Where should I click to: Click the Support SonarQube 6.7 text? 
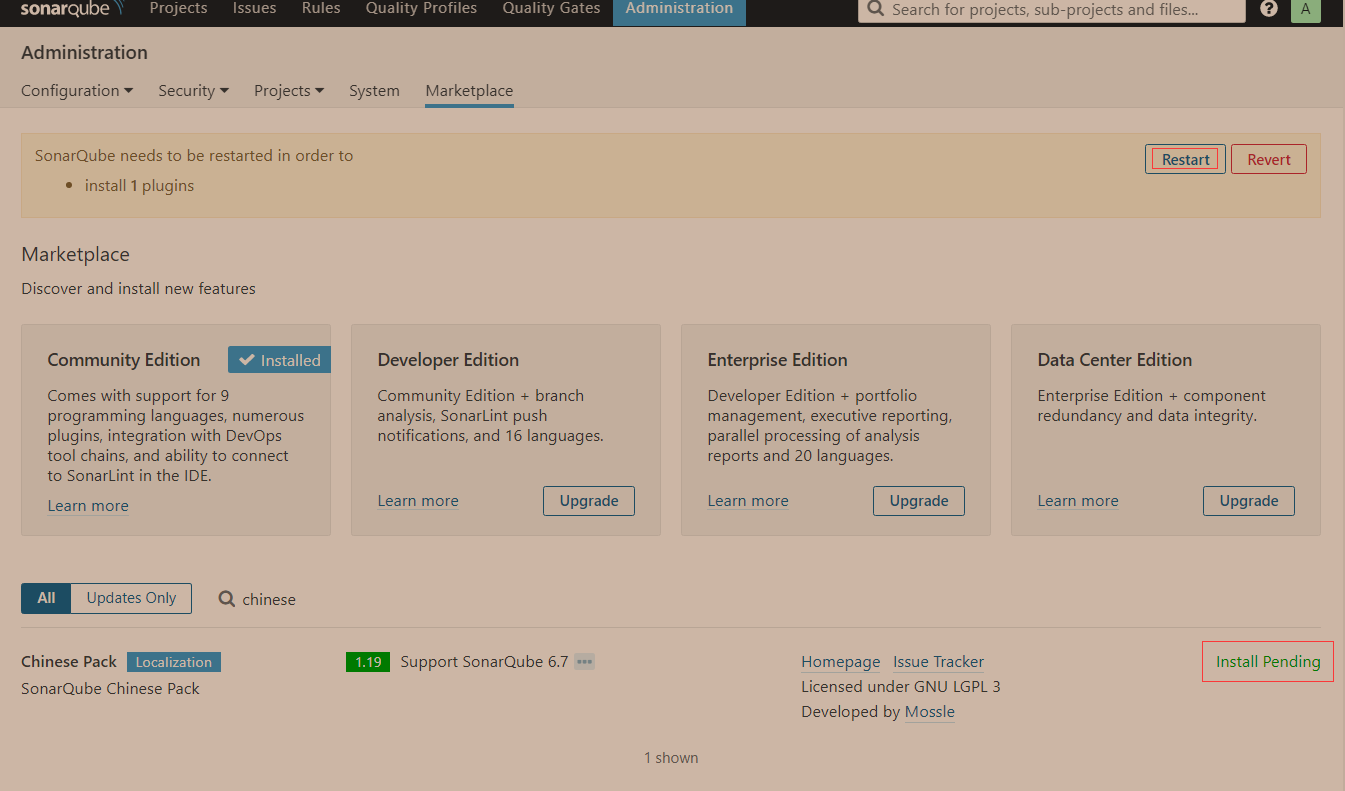pos(484,662)
